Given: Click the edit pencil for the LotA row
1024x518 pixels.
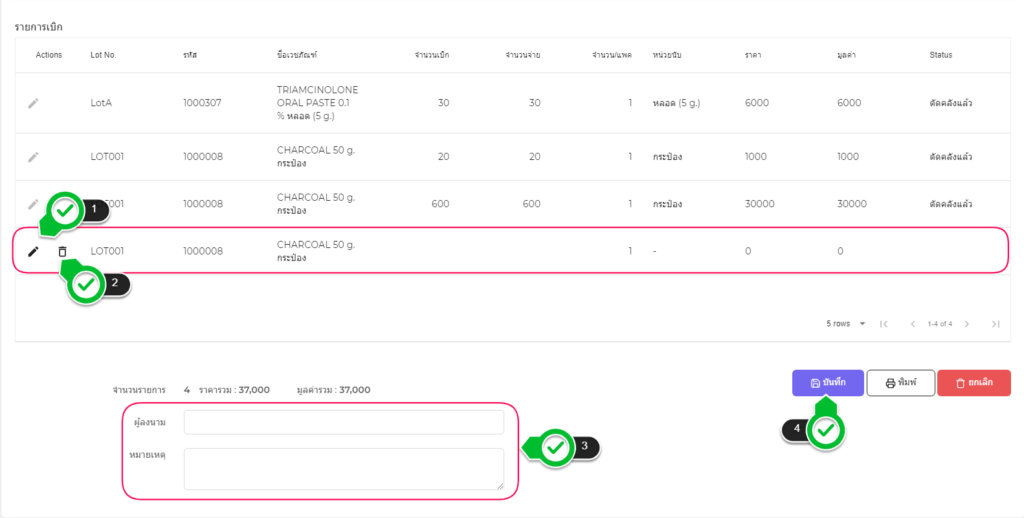Looking at the screenshot, I should pyautogui.click(x=34, y=103).
